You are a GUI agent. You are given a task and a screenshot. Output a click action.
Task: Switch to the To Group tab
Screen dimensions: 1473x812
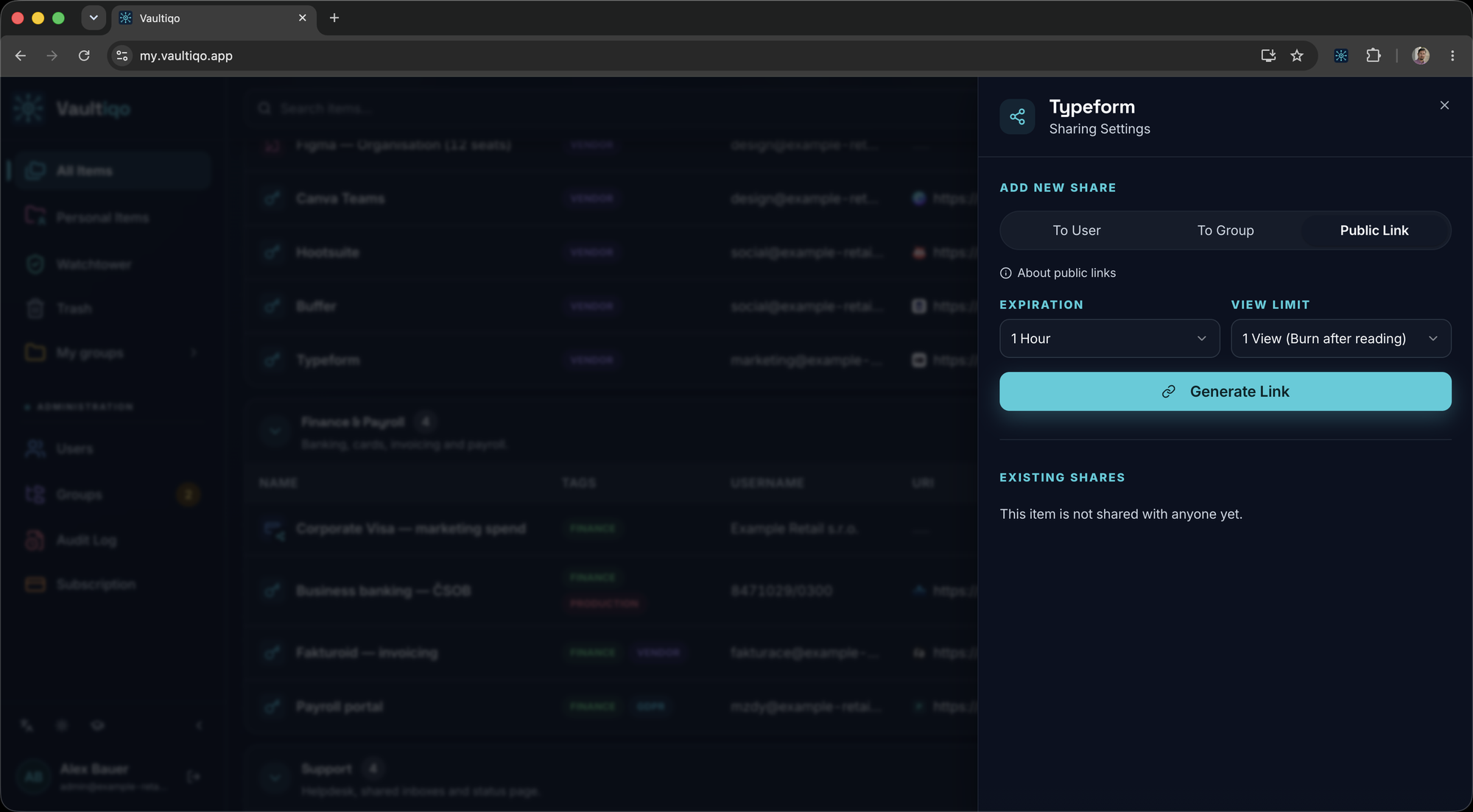tap(1226, 230)
